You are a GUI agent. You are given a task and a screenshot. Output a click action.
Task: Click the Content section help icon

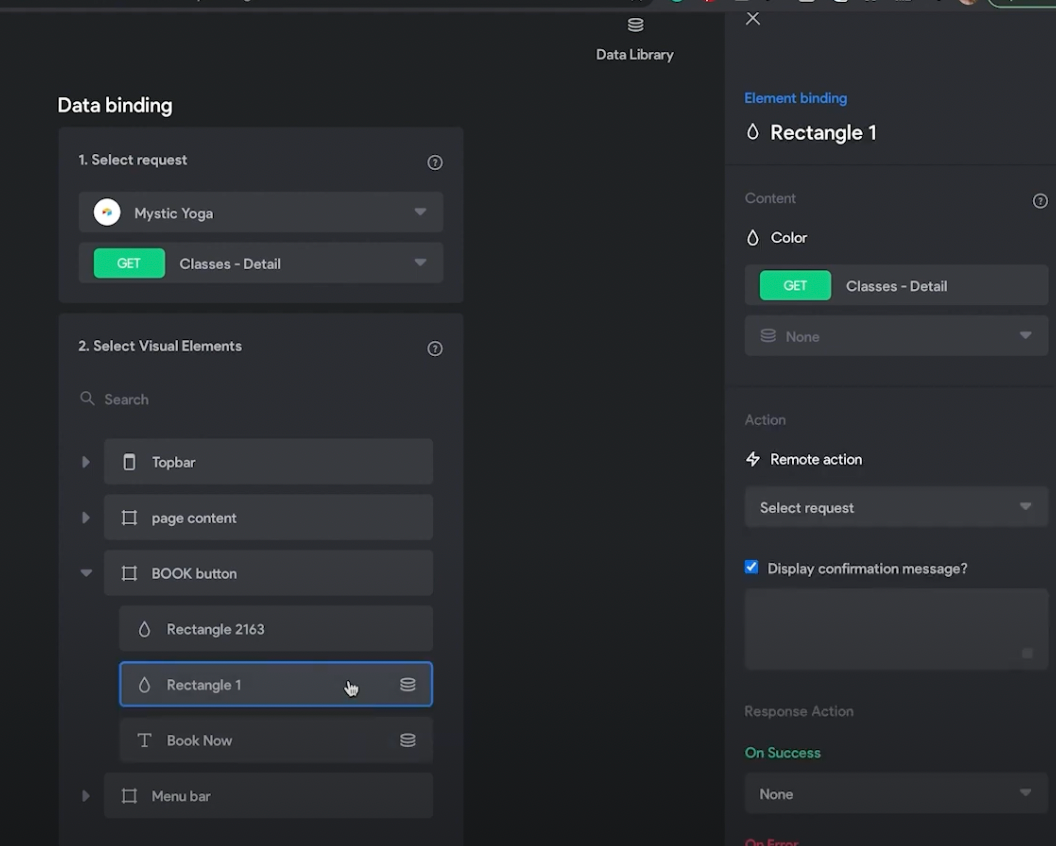click(x=1040, y=201)
